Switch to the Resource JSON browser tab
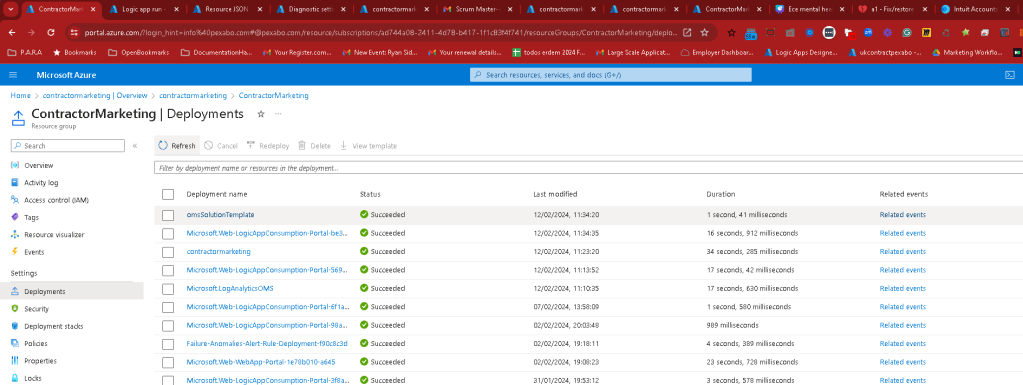Image resolution: width=1023 pixels, height=385 pixels. point(228,10)
